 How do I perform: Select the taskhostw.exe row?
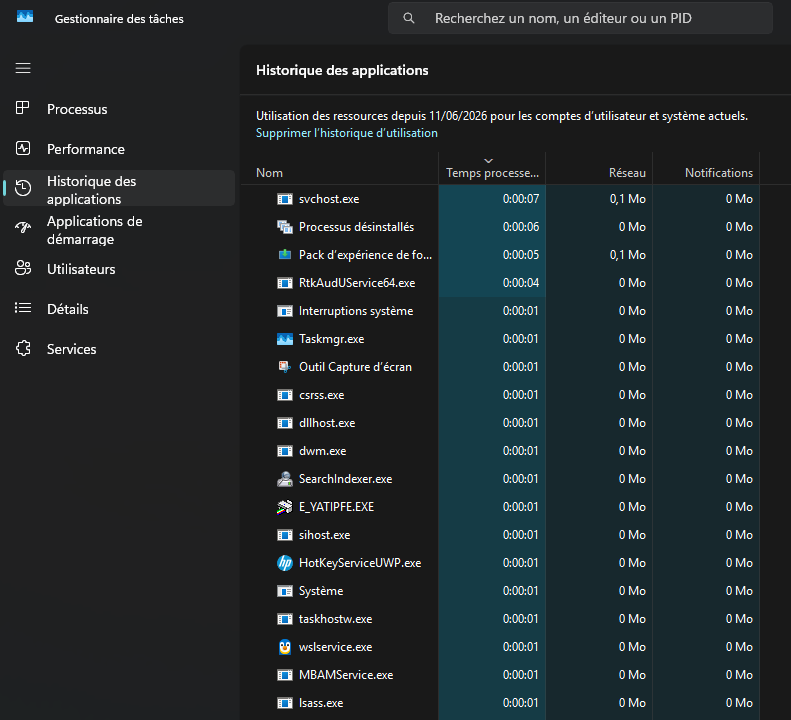tap(516, 619)
